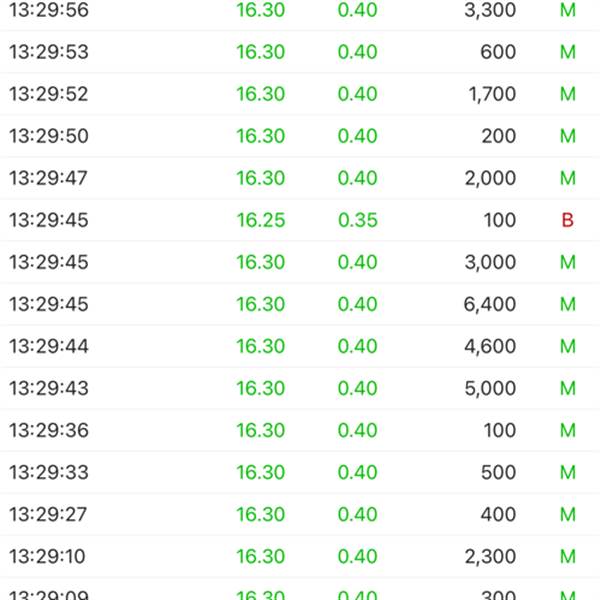
Task: Open the 13:29:27 trade row
Action: click(300, 515)
